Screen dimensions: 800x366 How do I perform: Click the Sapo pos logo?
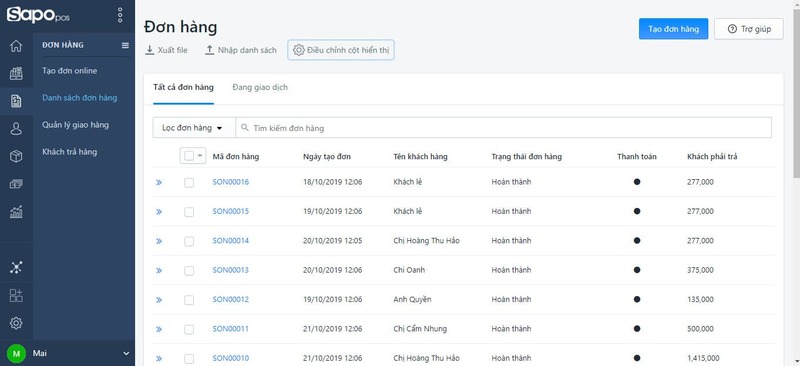pos(38,14)
